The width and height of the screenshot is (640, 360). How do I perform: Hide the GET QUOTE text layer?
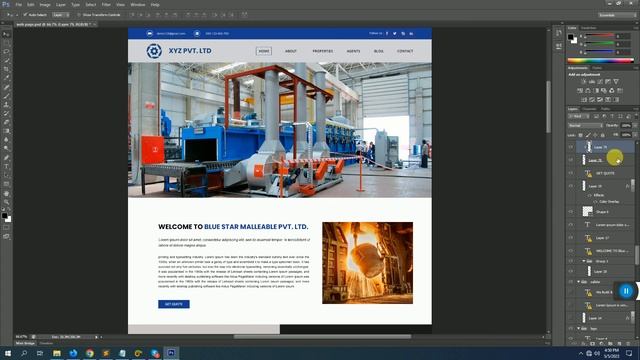click(x=571, y=173)
